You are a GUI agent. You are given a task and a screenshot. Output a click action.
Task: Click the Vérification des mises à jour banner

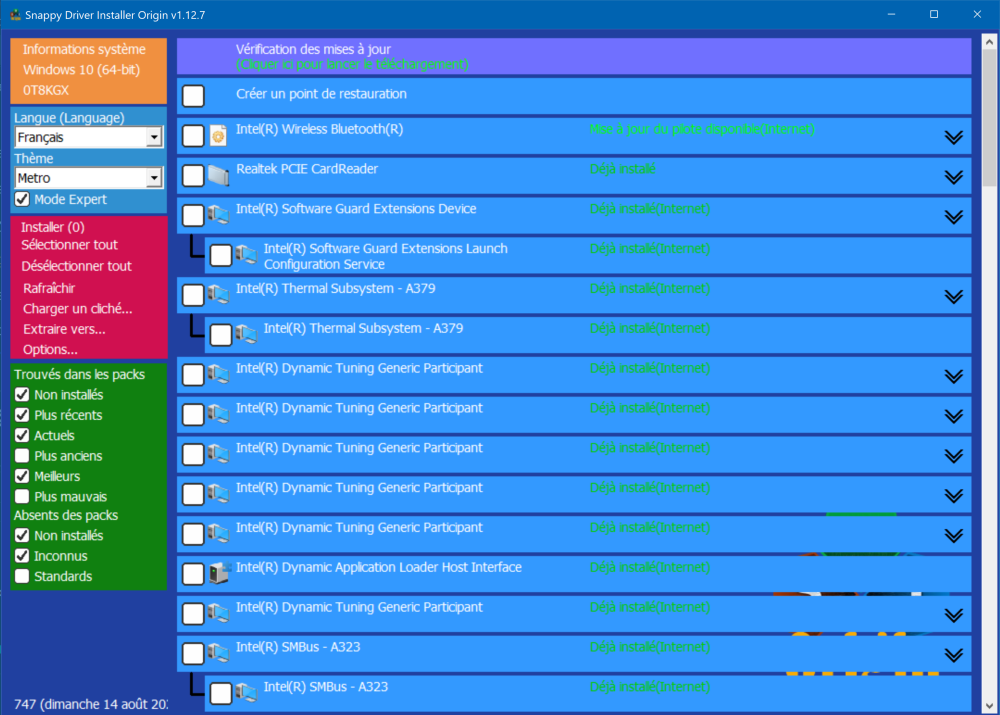(574, 56)
